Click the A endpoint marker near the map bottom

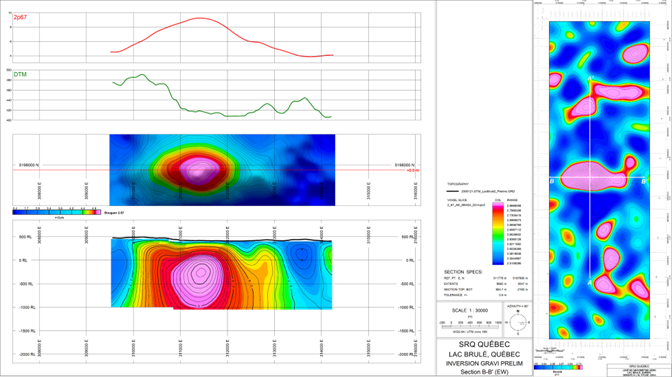[590, 283]
